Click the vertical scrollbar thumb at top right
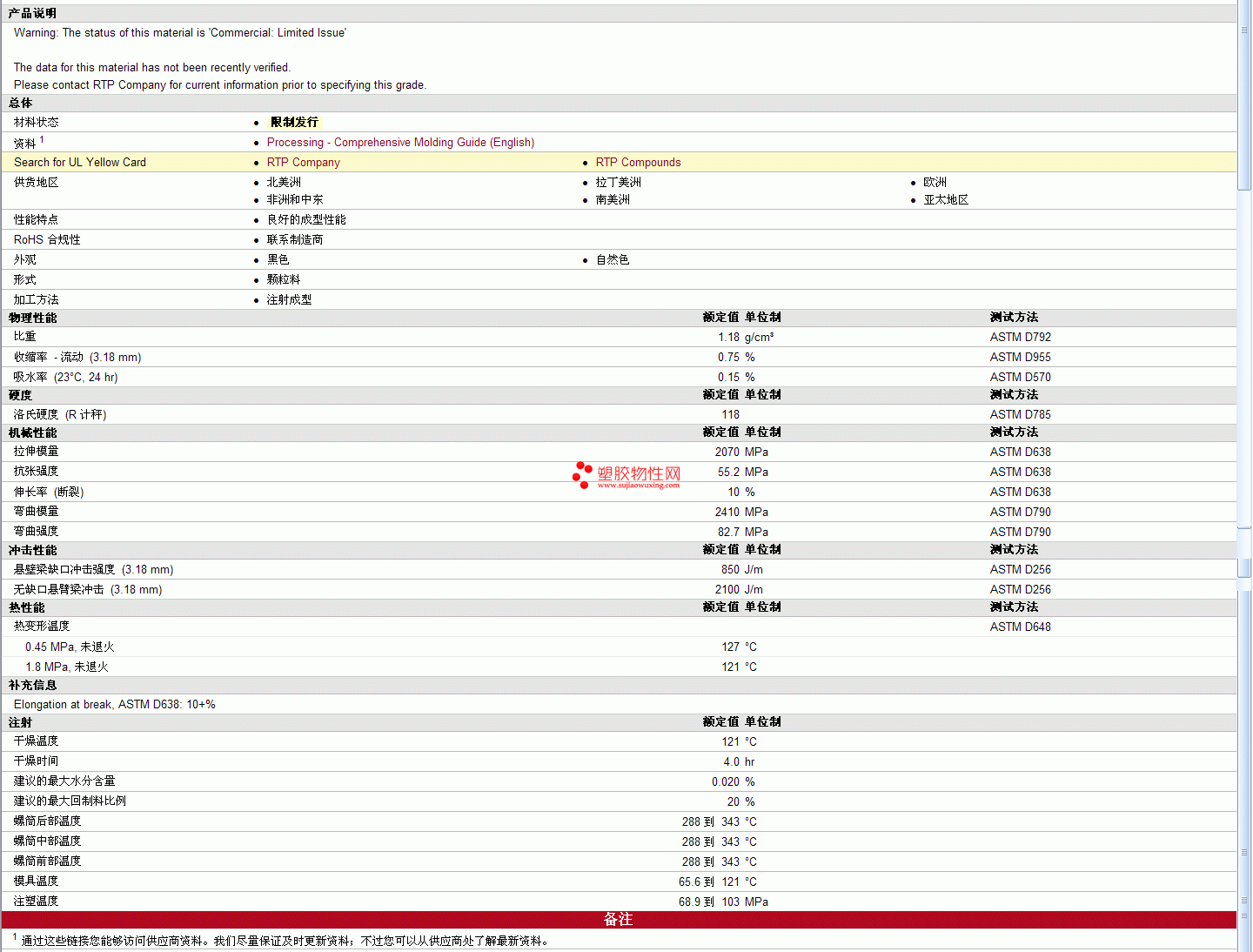 click(1244, 104)
